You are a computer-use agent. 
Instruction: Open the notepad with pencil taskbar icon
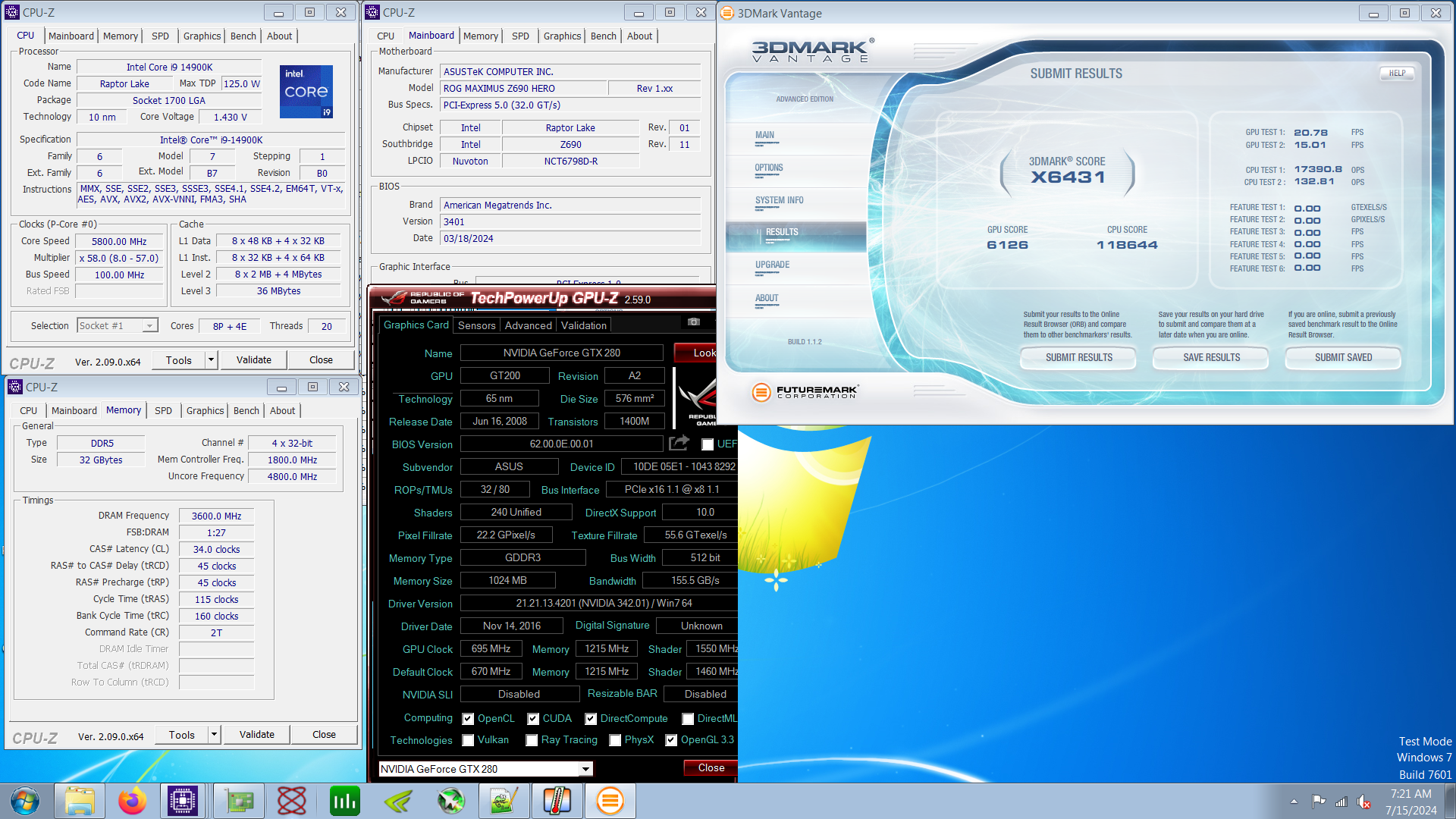504,801
